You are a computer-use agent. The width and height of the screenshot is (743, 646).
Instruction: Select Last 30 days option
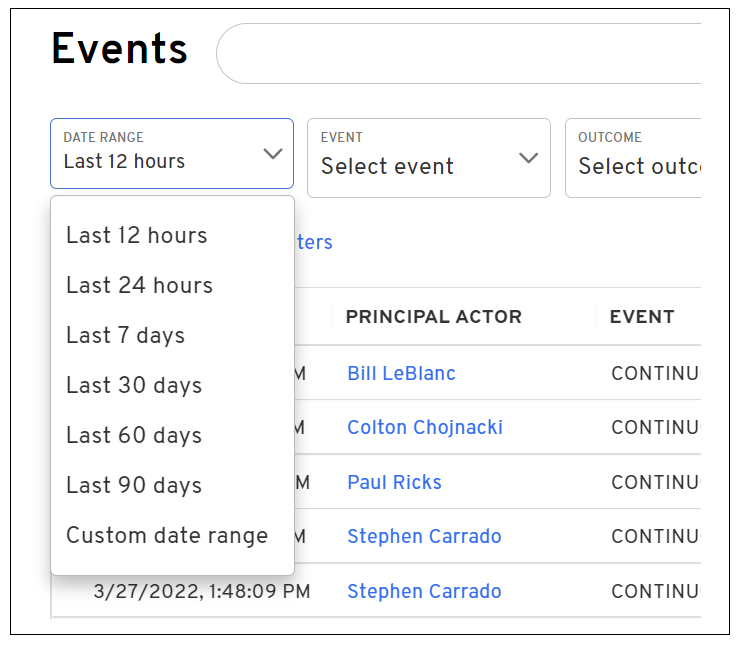pos(134,386)
